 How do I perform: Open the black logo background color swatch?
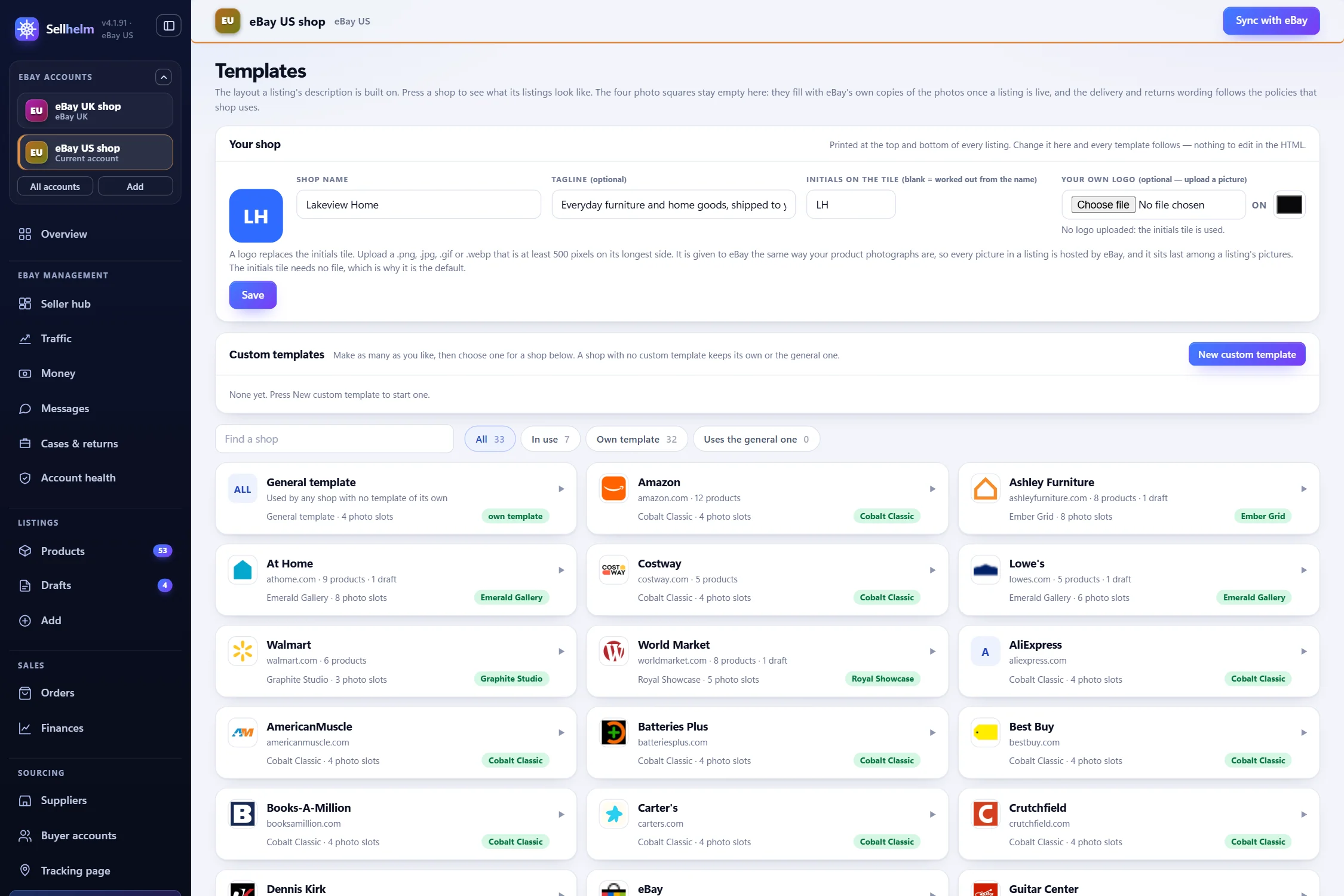[1289, 205]
